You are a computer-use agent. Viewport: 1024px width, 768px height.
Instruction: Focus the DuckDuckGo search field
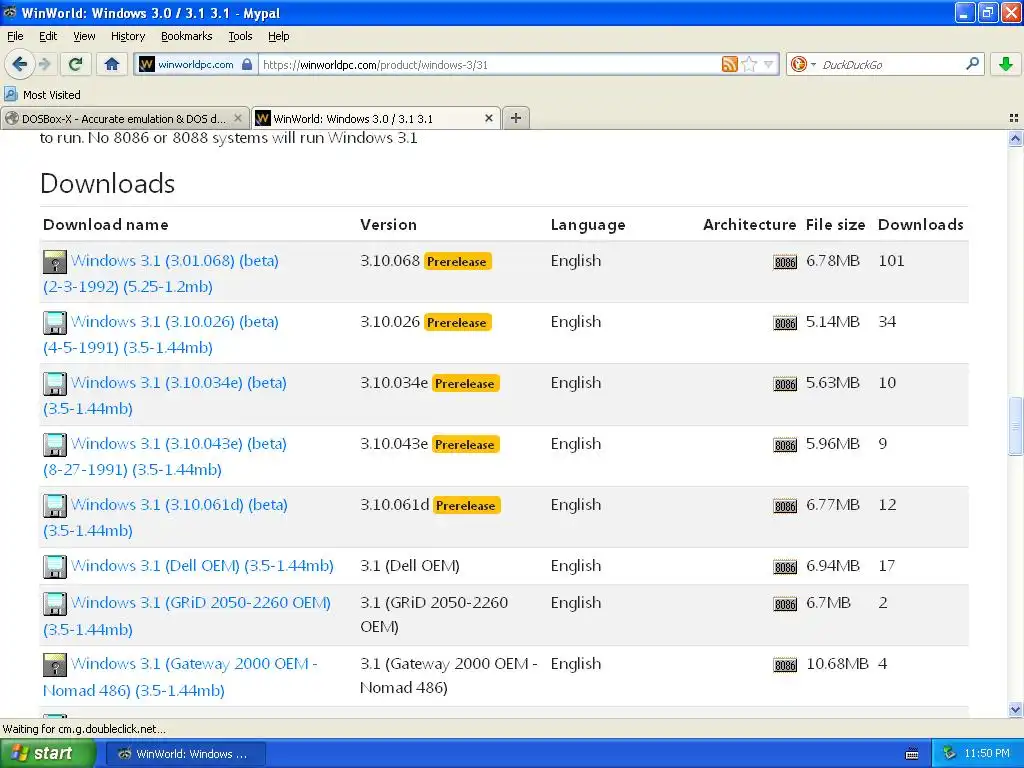[x=891, y=64]
